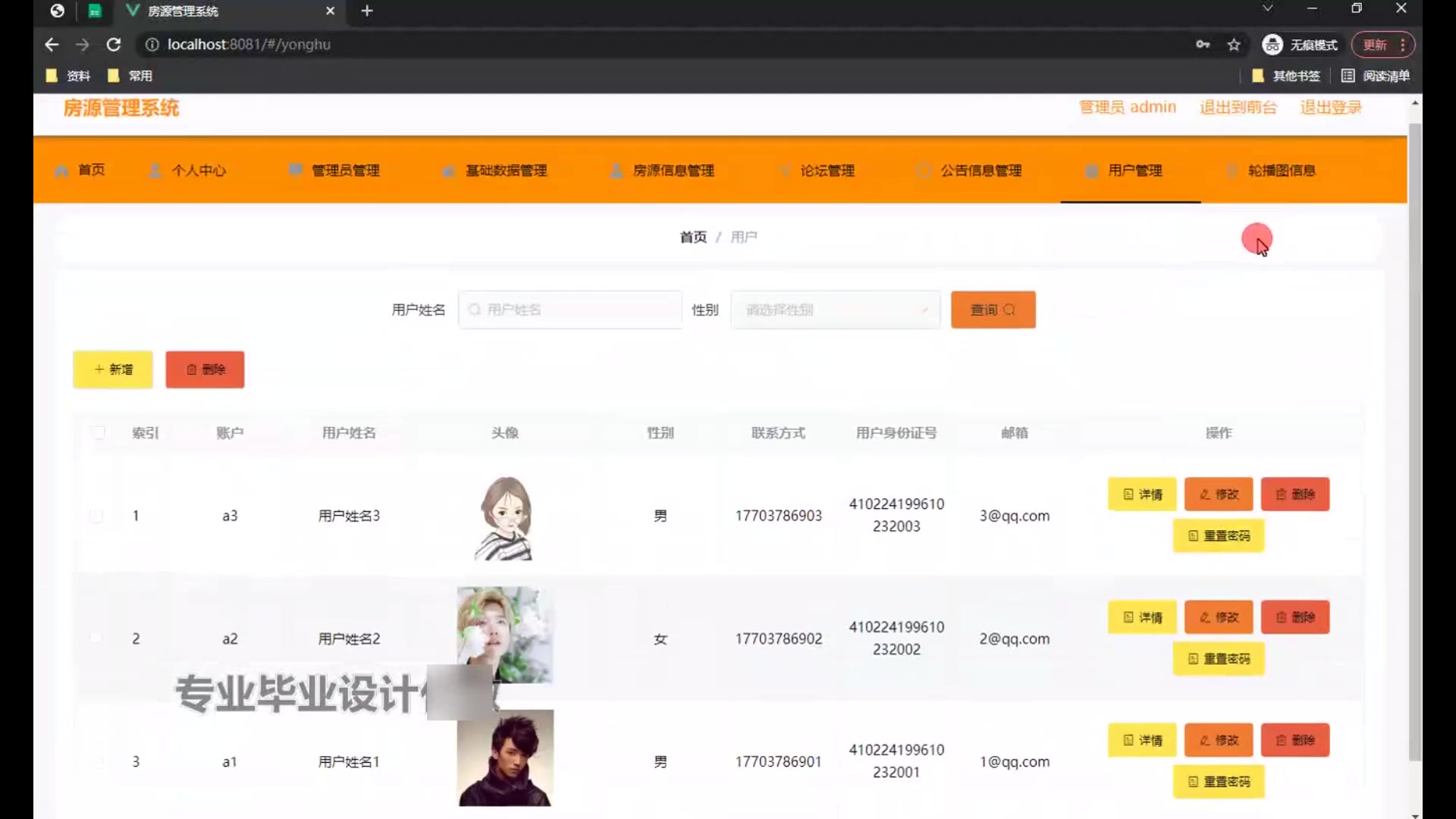Focus the 用户姓名 search input

coord(570,309)
